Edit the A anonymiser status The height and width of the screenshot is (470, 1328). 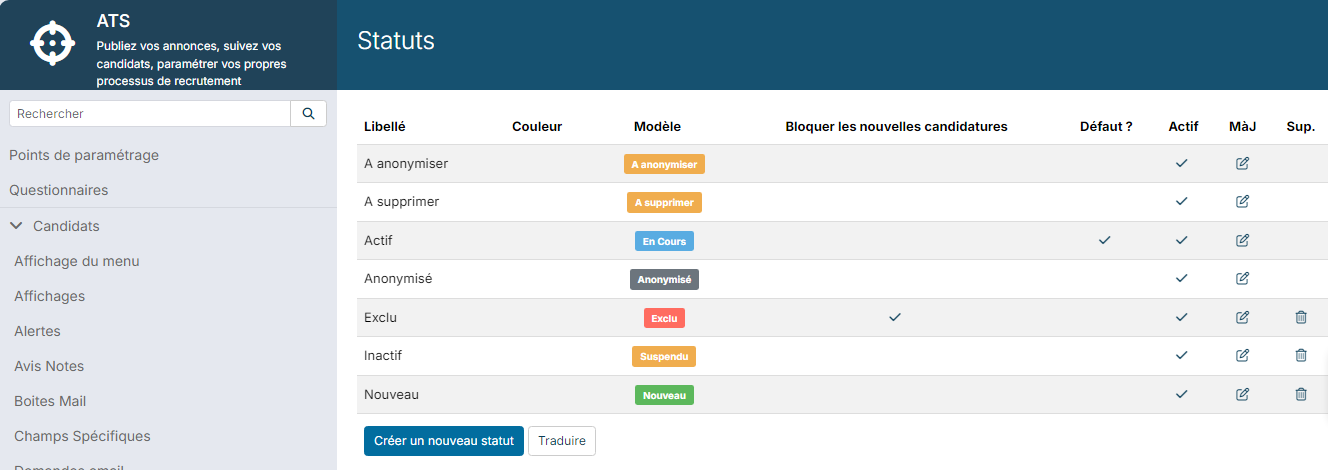pos(1242,163)
